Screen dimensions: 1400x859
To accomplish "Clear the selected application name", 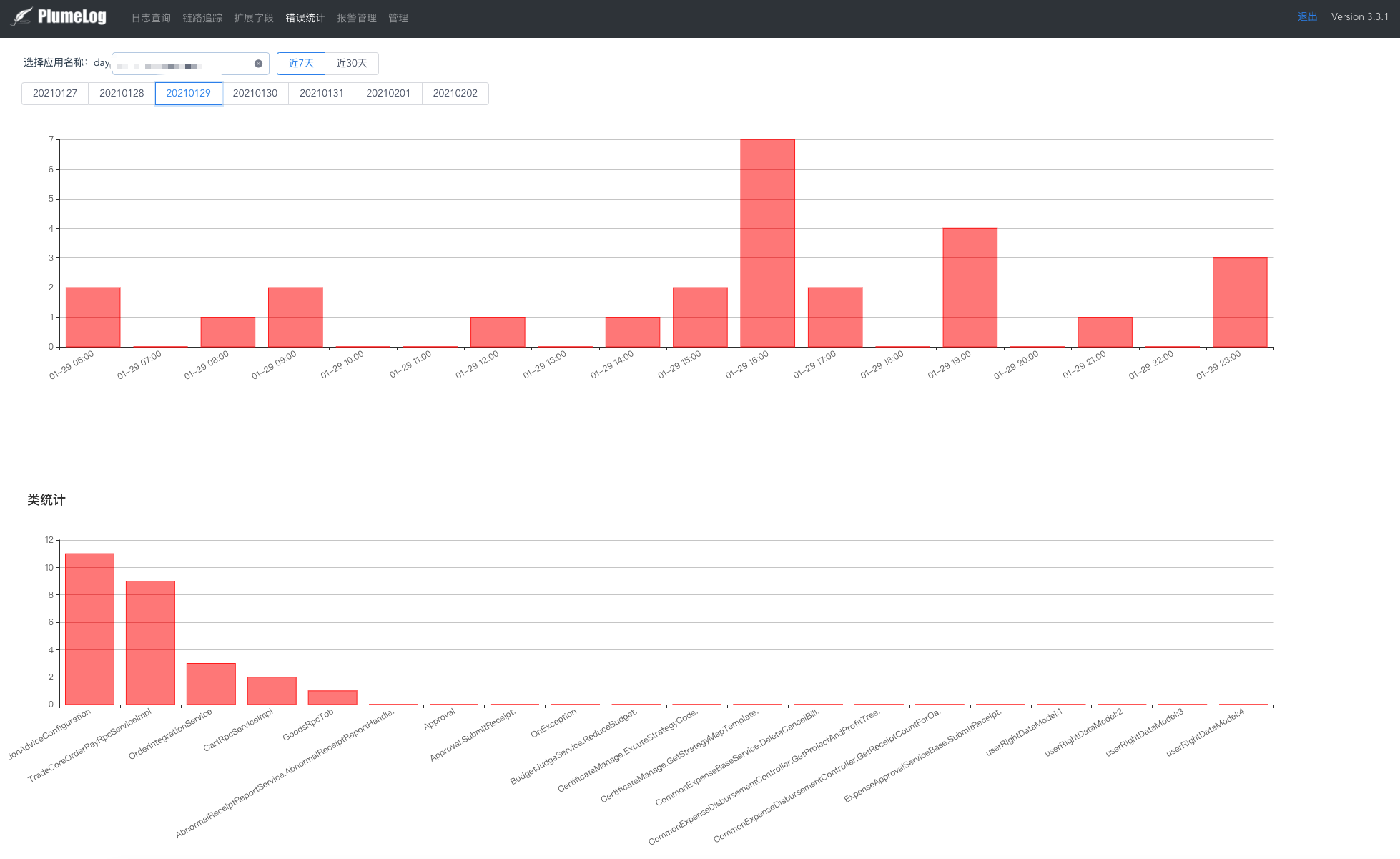I will (258, 64).
